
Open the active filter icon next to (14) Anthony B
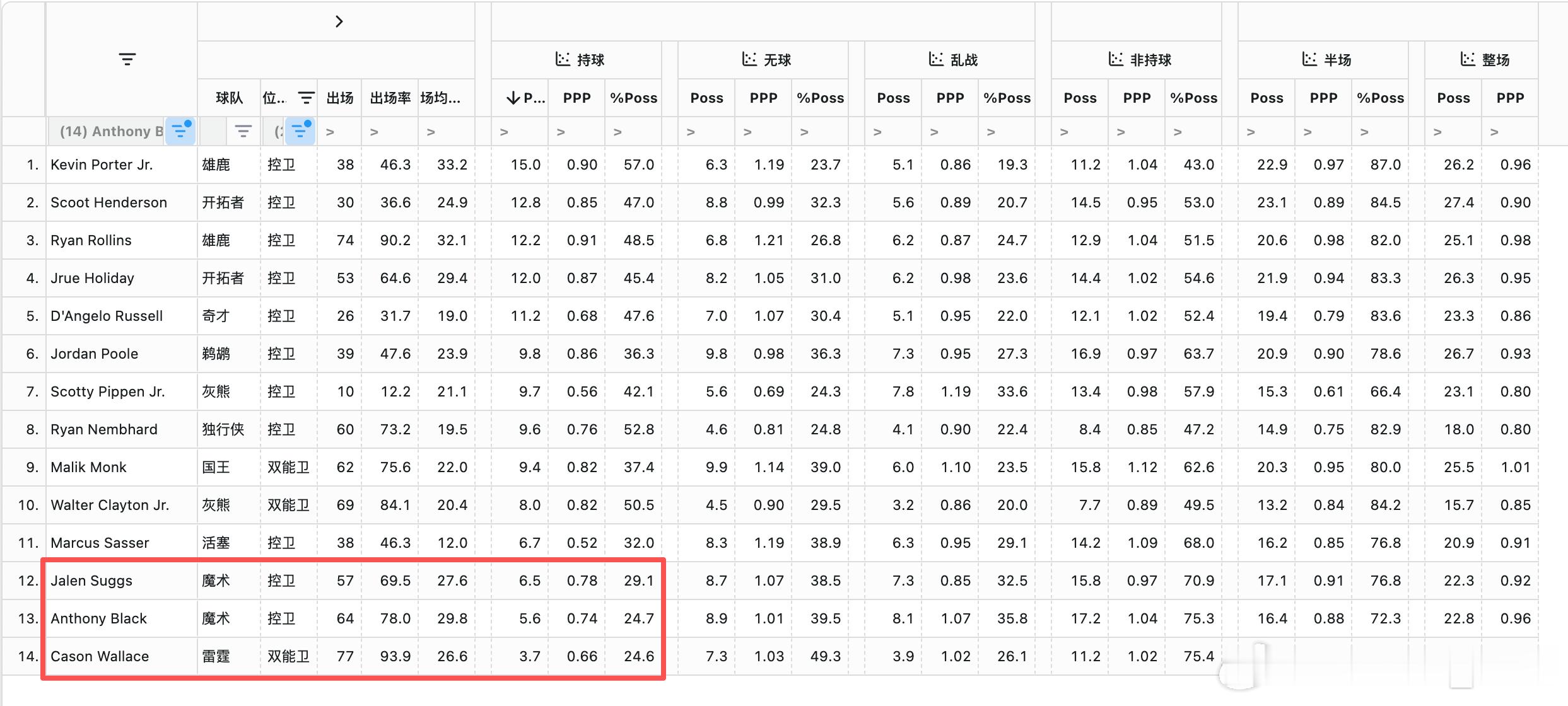[180, 130]
